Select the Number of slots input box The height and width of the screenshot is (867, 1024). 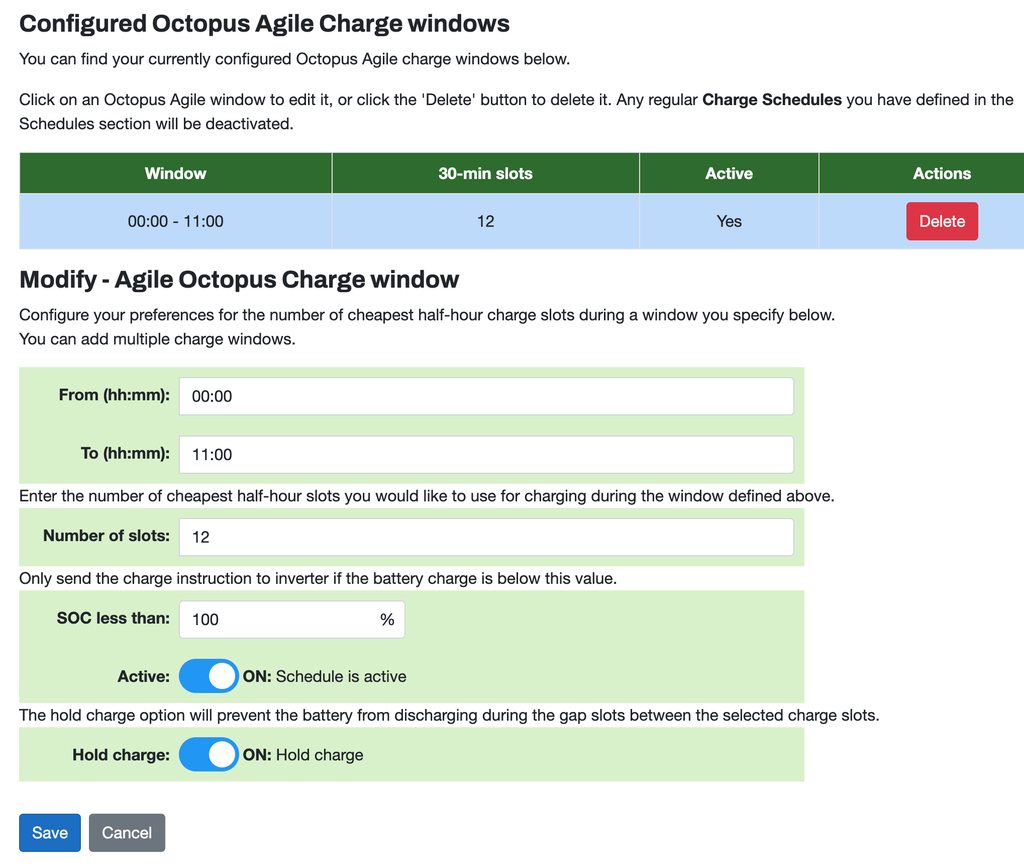[486, 537]
